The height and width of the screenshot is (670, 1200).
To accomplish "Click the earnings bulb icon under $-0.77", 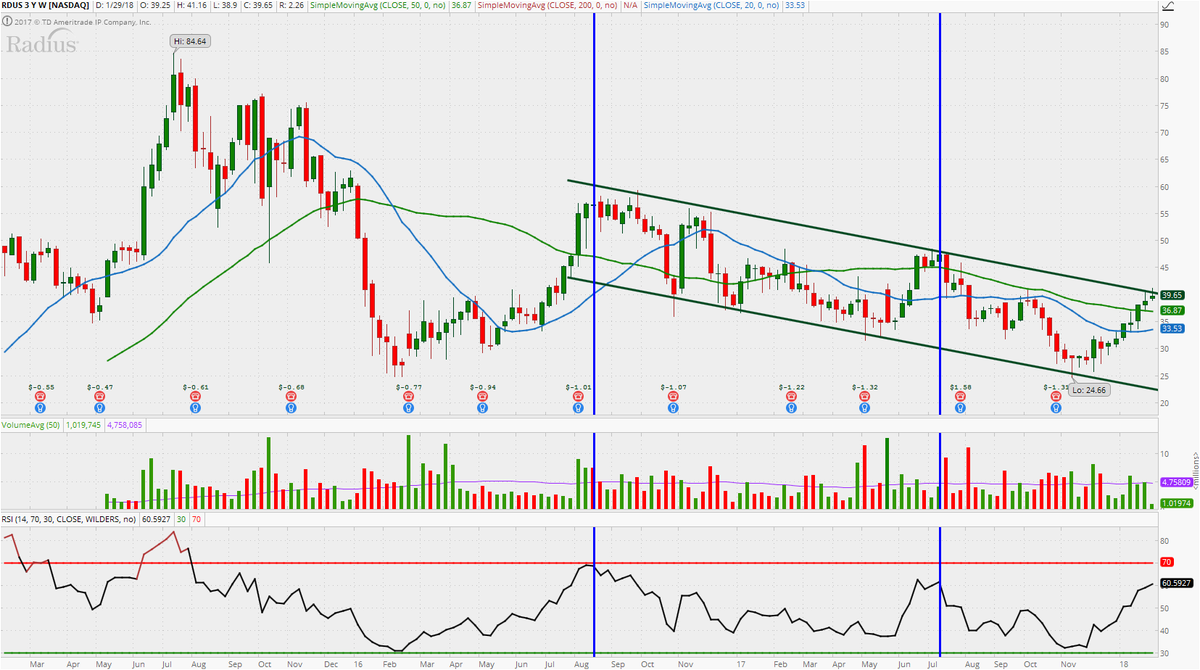I will 407,407.
